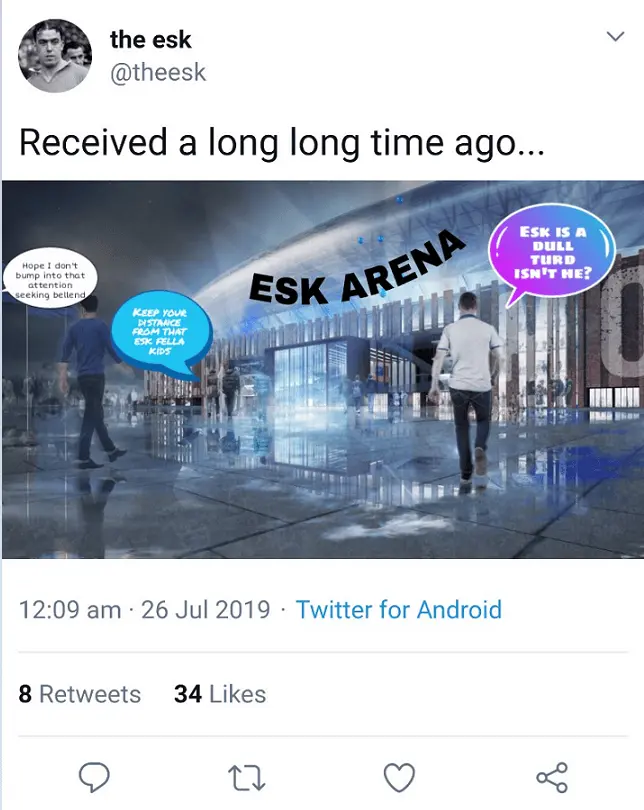
Task: Click the "ESK ARENA" text in the image
Action: click(x=357, y=268)
